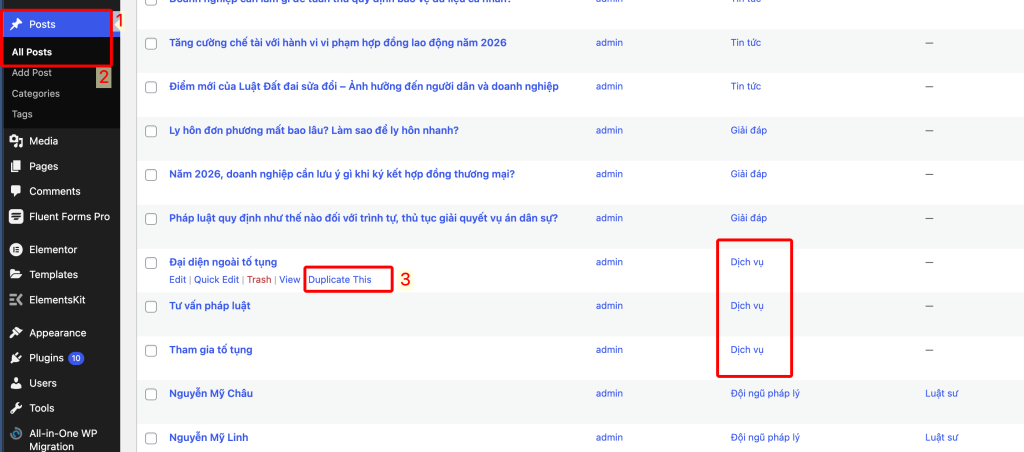Click the Pages icon in sidebar
The width and height of the screenshot is (1024, 452).
16,166
